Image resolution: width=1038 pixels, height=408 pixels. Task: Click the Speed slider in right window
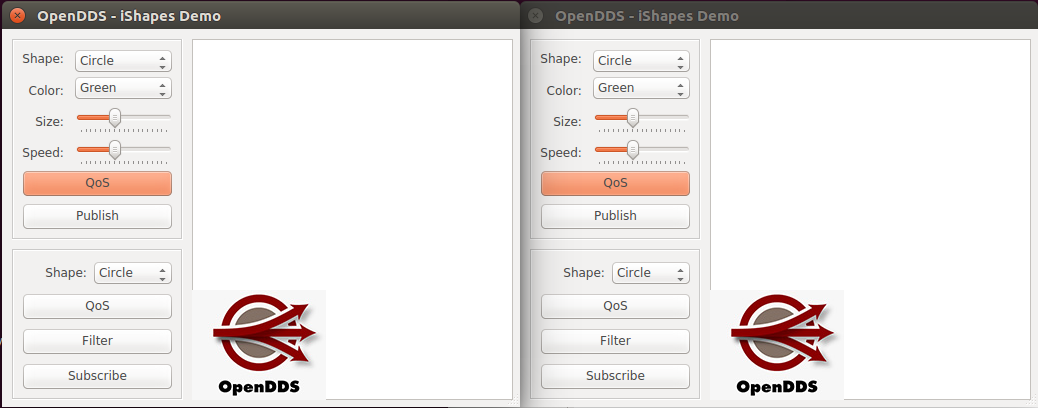click(x=641, y=151)
